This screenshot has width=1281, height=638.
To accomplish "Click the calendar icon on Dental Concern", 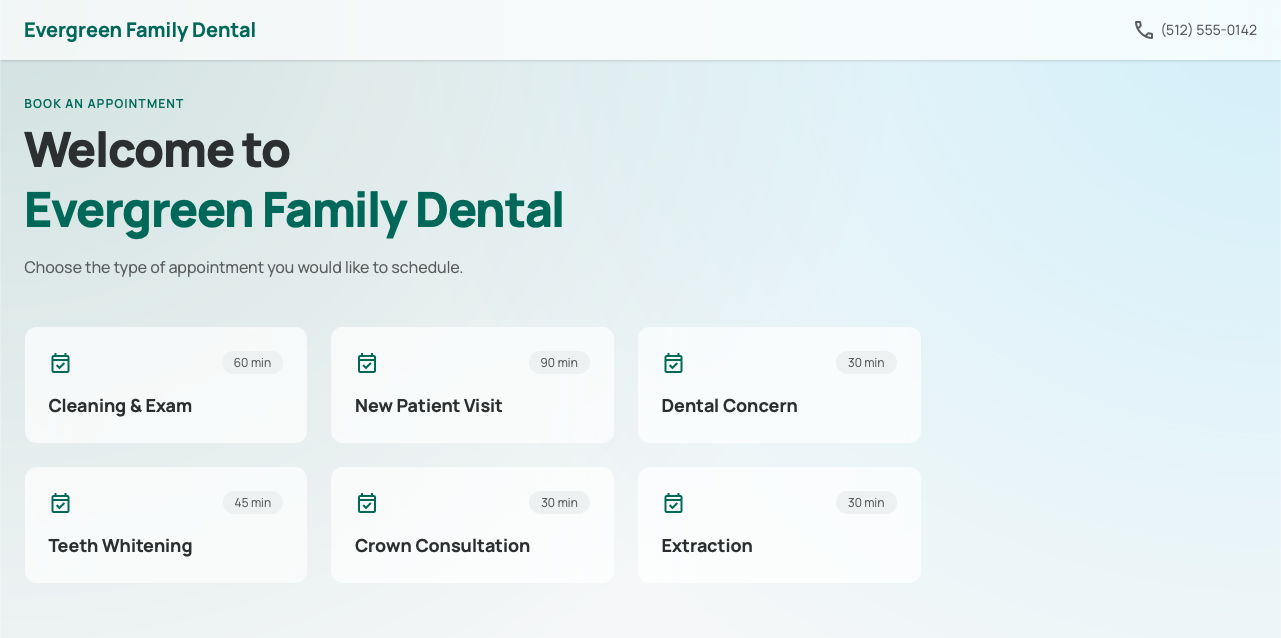I will click(x=674, y=363).
